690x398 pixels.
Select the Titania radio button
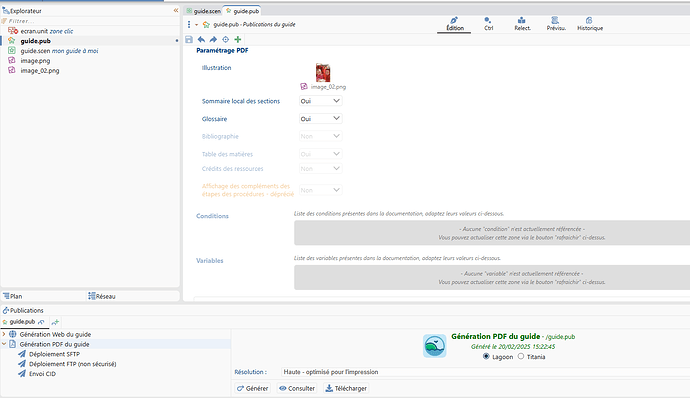tap(521, 356)
